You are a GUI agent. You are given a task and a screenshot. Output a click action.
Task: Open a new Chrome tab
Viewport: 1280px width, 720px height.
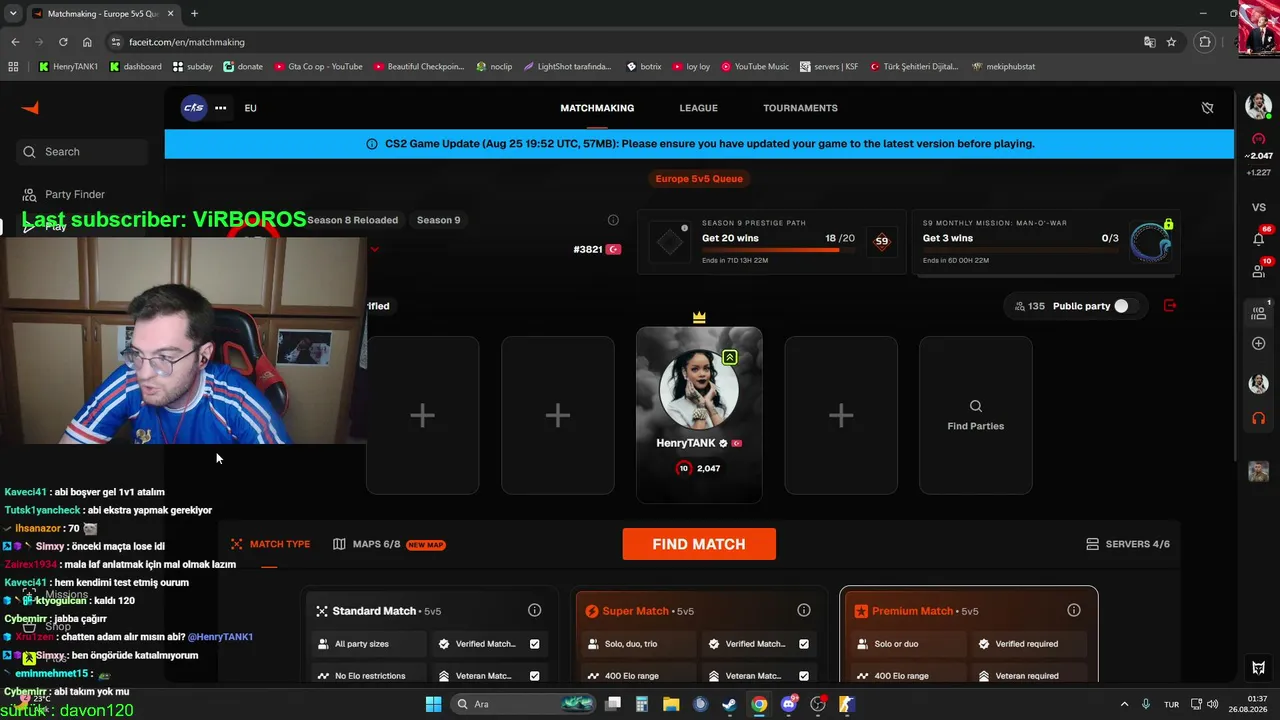click(x=194, y=14)
